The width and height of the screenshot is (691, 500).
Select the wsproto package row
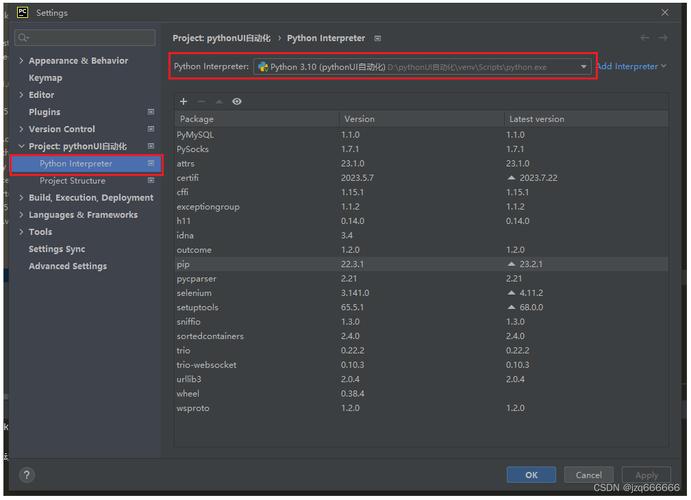click(x=421, y=408)
